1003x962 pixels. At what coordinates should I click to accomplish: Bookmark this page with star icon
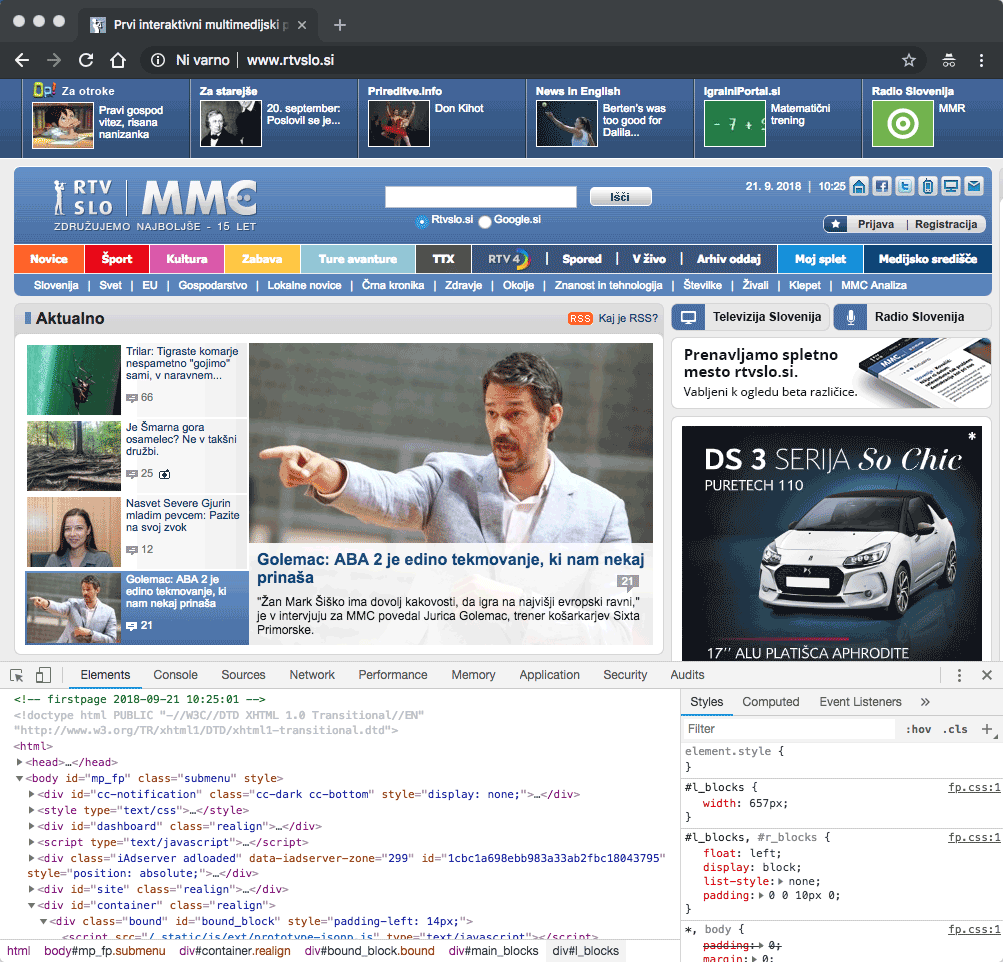click(x=908, y=60)
